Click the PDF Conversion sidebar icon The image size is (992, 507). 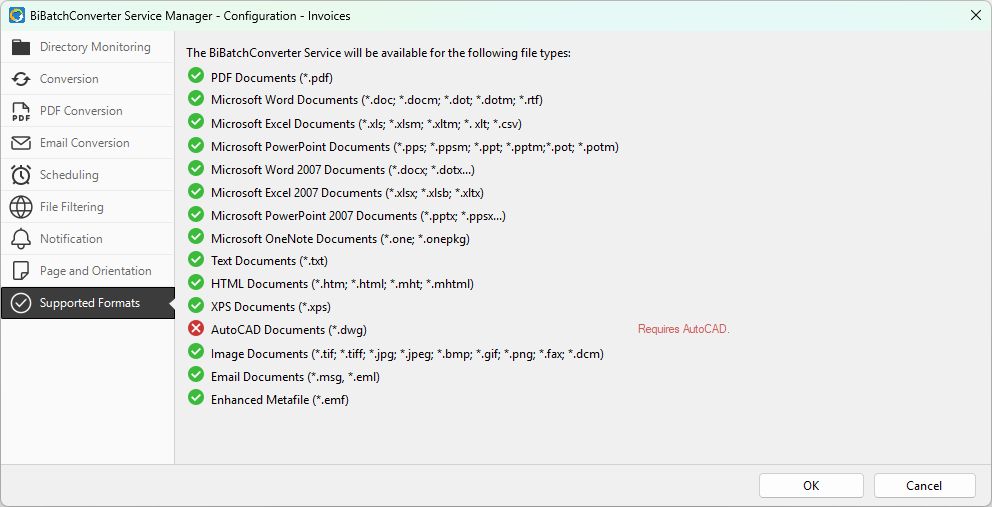pyautogui.click(x=21, y=111)
